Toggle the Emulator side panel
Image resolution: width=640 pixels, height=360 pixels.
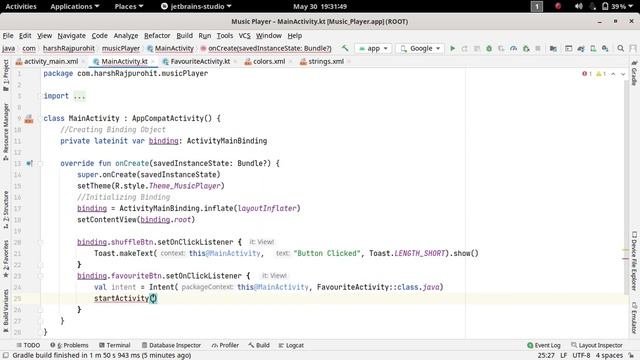tap(634, 318)
